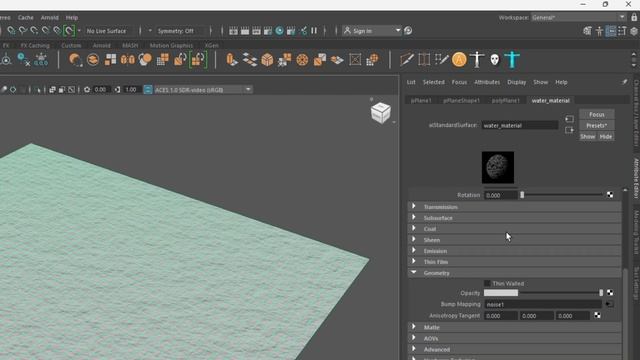The height and width of the screenshot is (360, 640).
Task: Open the FX Caching shelf tab
Action: point(35,45)
